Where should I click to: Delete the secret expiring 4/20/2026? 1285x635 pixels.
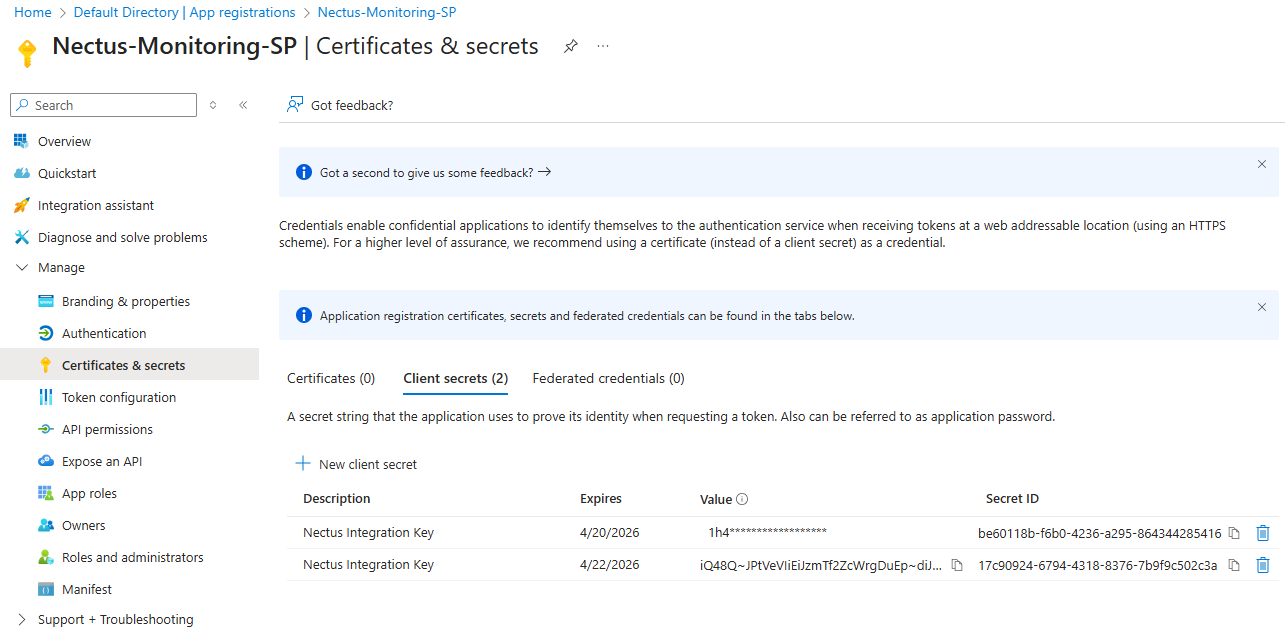tap(1262, 533)
